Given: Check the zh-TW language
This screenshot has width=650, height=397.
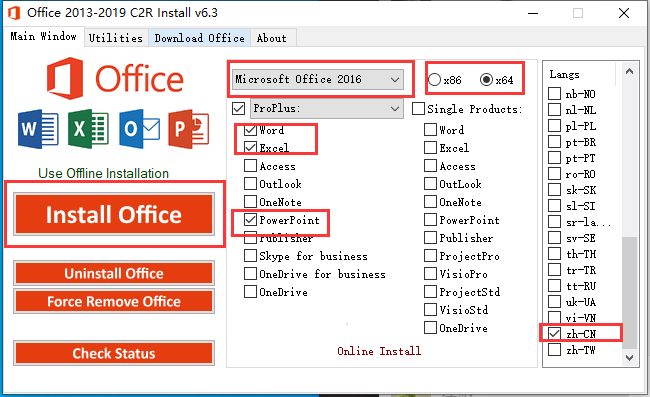Looking at the screenshot, I should click(x=554, y=350).
